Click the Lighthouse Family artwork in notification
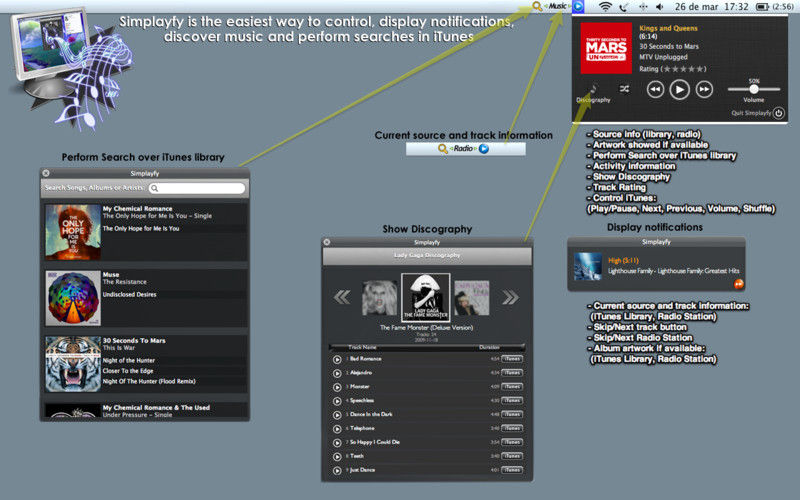The image size is (800, 500). [x=588, y=266]
